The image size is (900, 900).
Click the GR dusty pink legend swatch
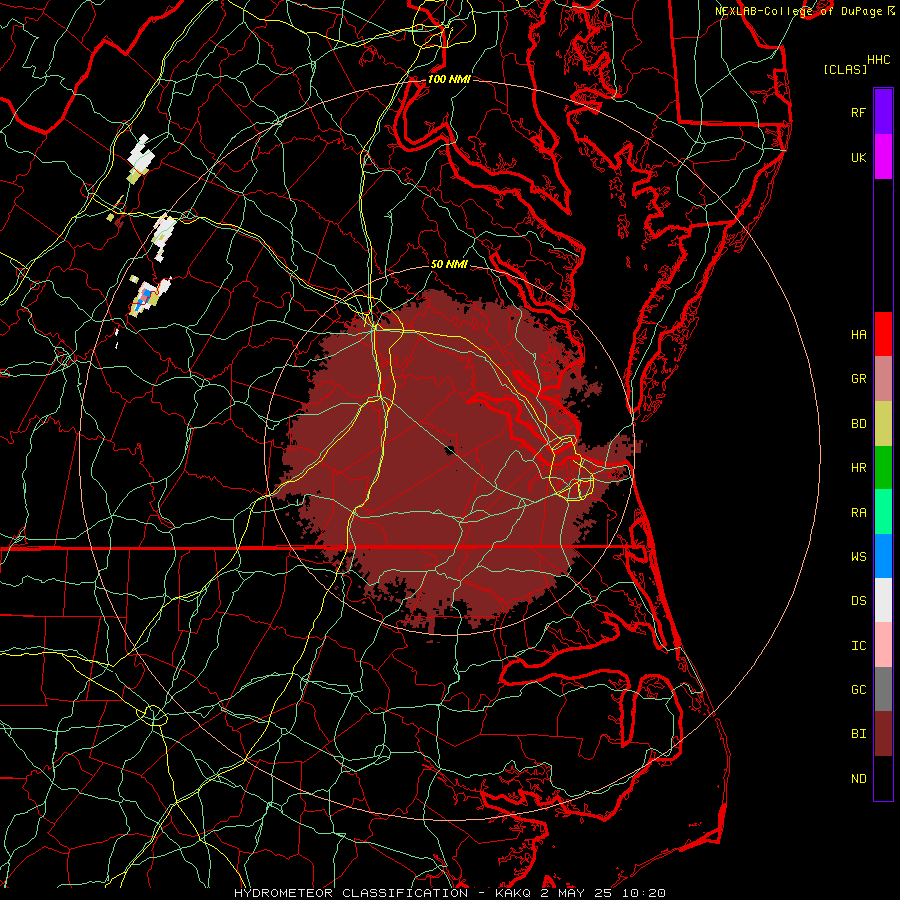883,379
